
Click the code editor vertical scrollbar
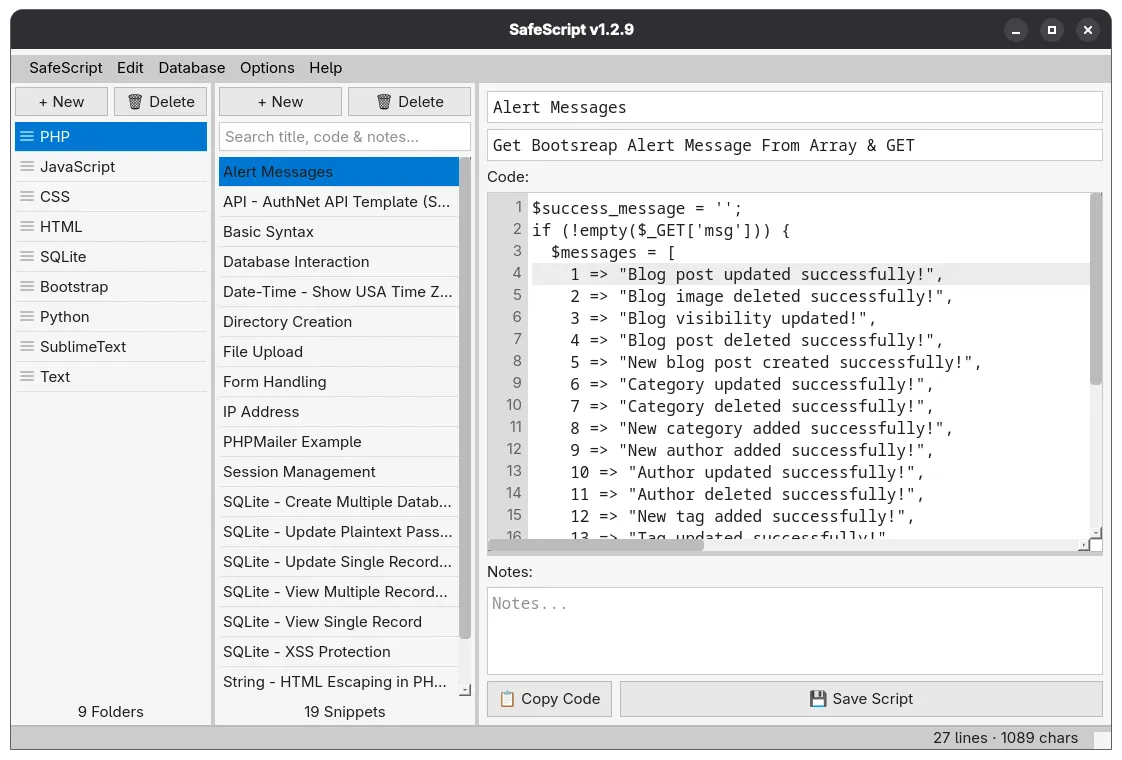pos(1096,290)
